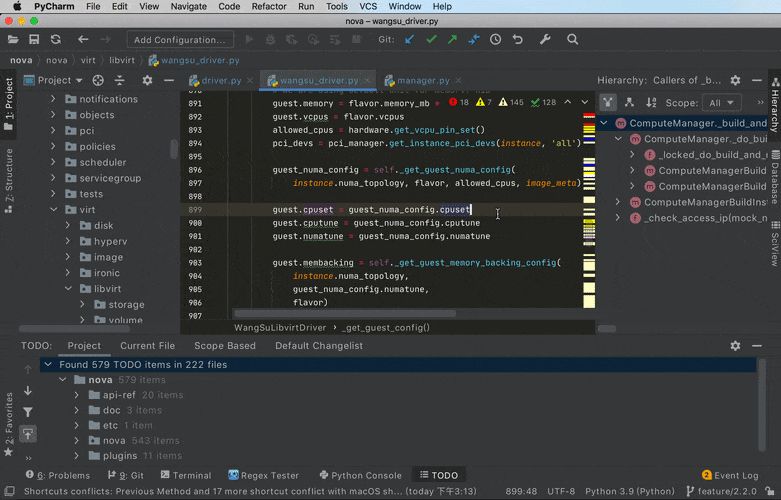Switch to the Scope Based TODO tab

(225, 346)
